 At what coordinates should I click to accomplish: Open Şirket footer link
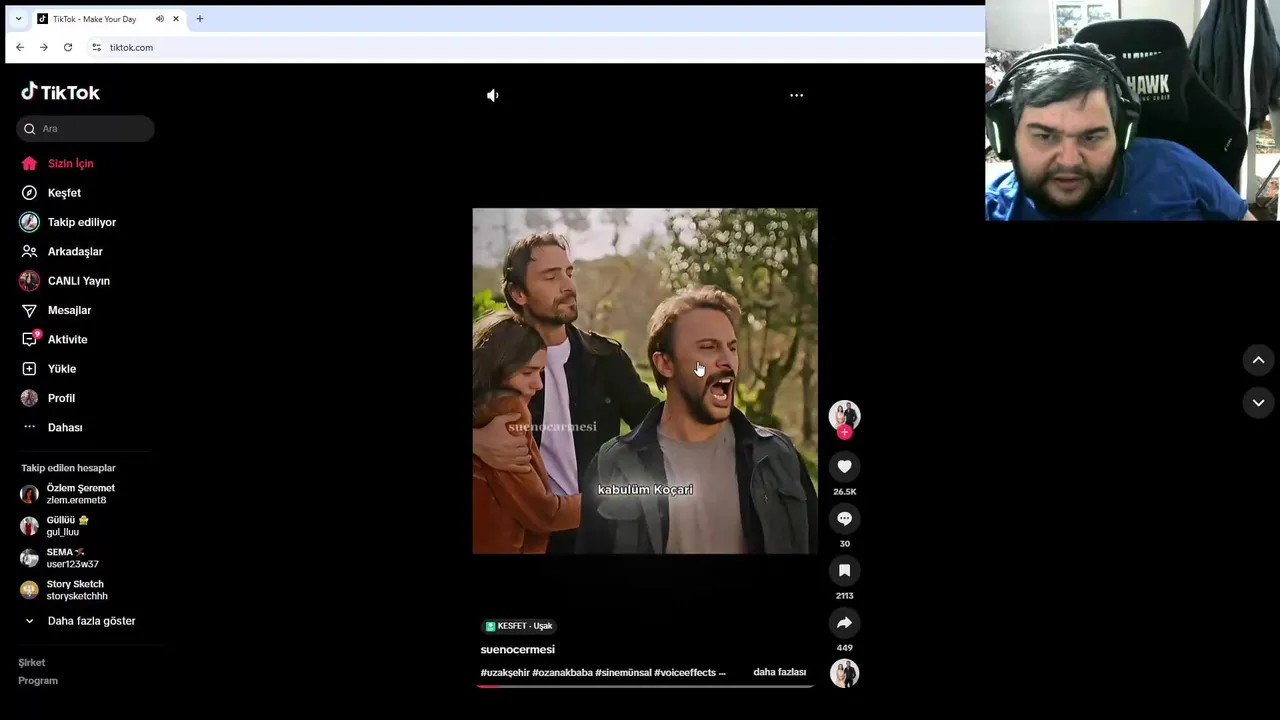click(x=31, y=662)
